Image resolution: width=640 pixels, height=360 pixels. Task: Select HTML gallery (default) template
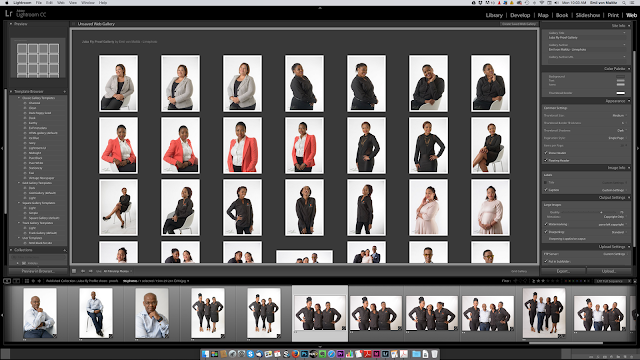[x=43, y=133]
